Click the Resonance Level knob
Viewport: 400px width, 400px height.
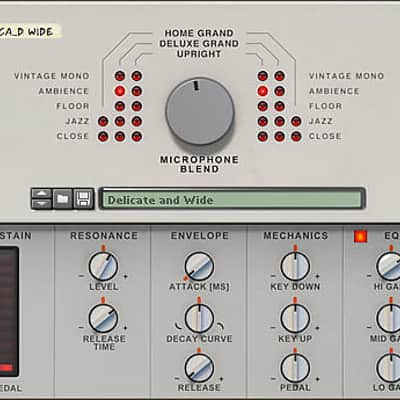pyautogui.click(x=103, y=266)
